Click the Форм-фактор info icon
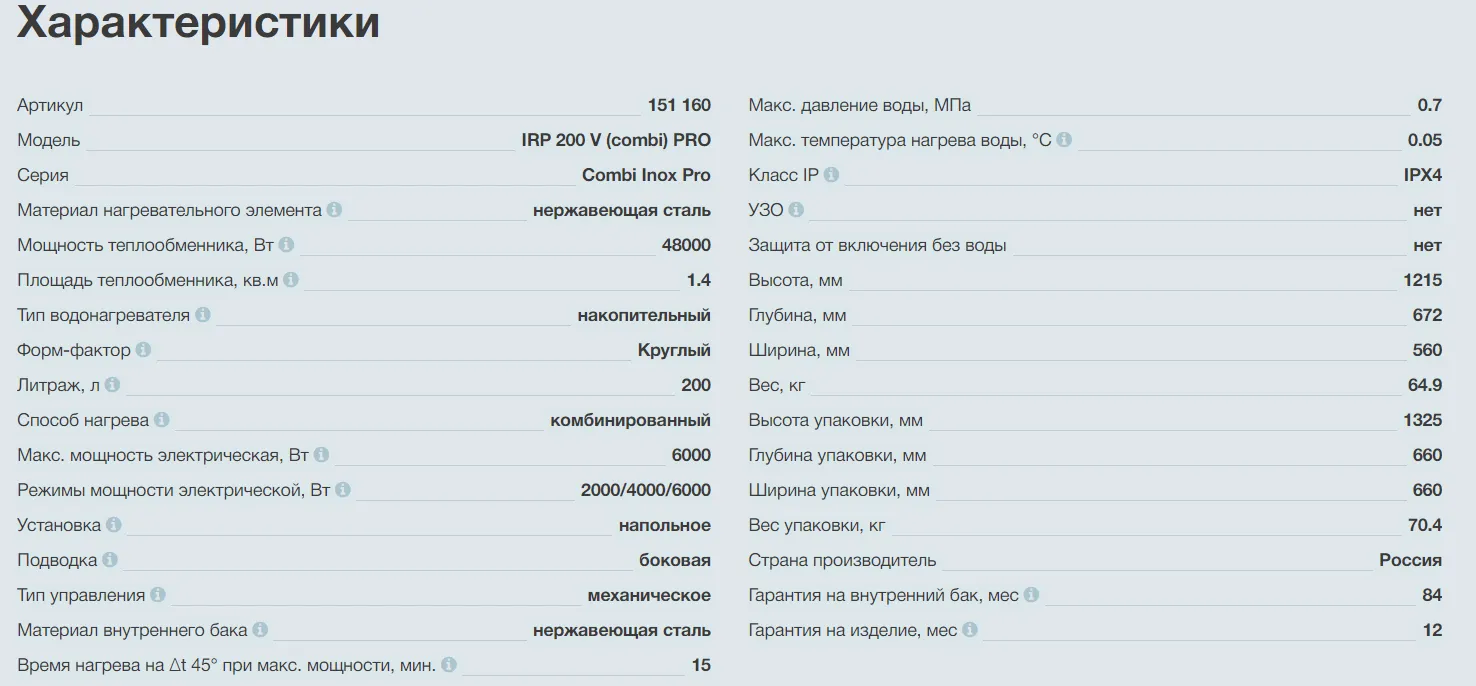Image resolution: width=1476 pixels, height=686 pixels. pos(143,350)
